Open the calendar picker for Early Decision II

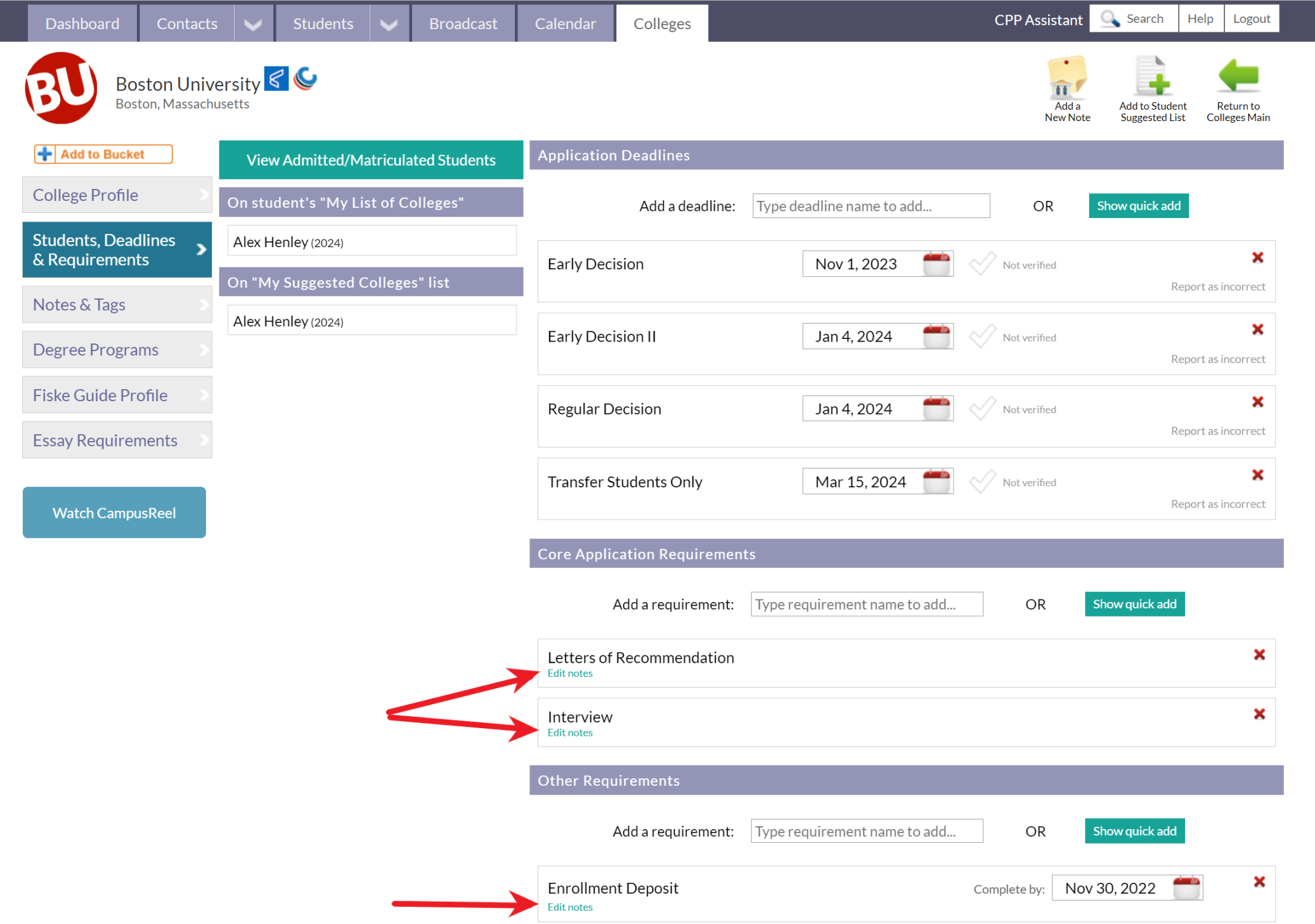coord(936,336)
